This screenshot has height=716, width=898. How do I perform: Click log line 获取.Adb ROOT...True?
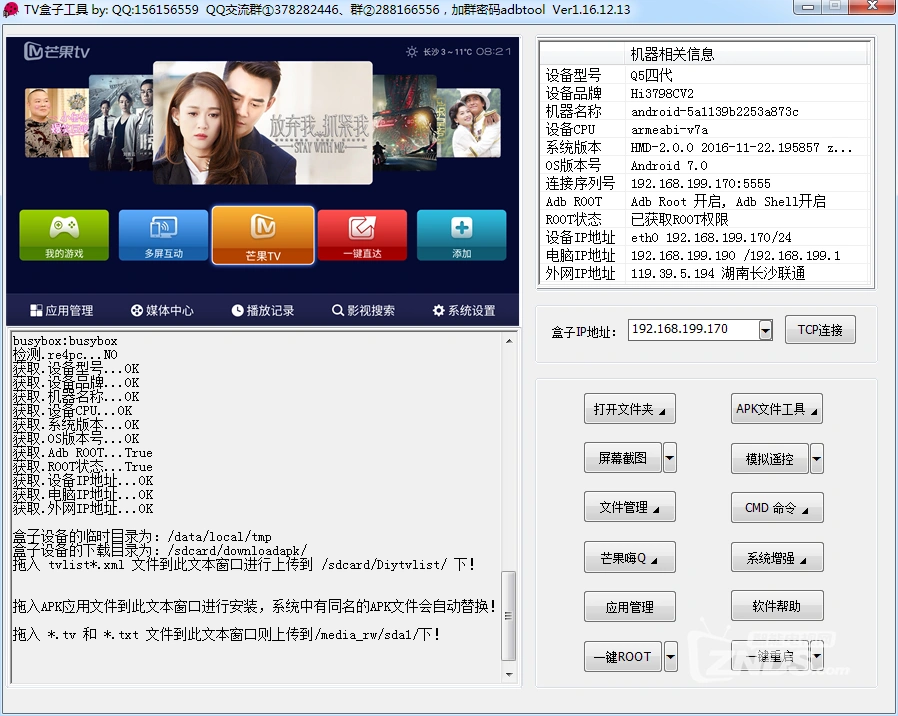[x=82, y=453]
